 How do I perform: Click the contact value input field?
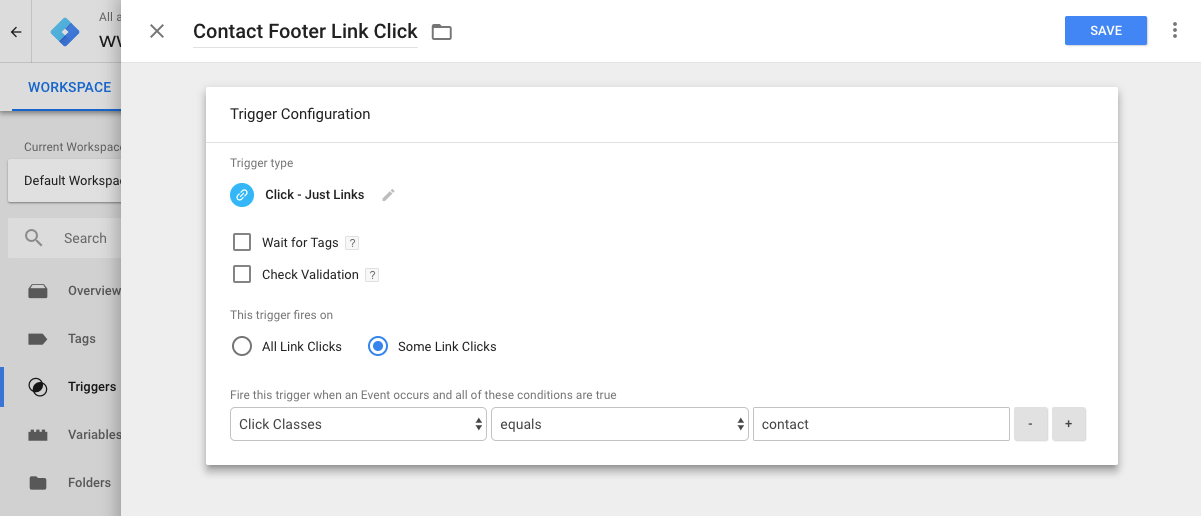[881, 424]
